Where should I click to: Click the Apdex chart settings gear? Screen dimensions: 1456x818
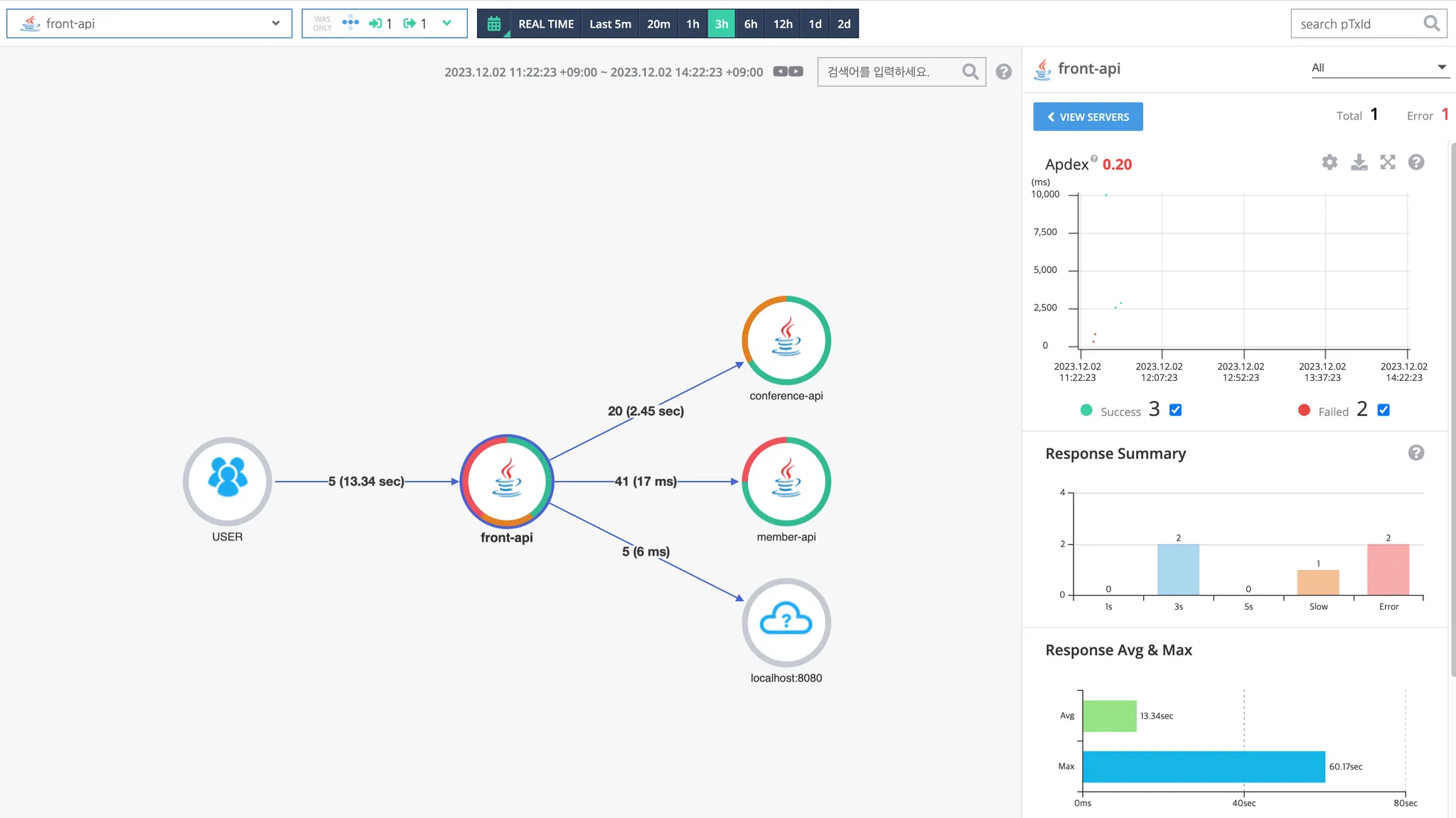(x=1329, y=162)
